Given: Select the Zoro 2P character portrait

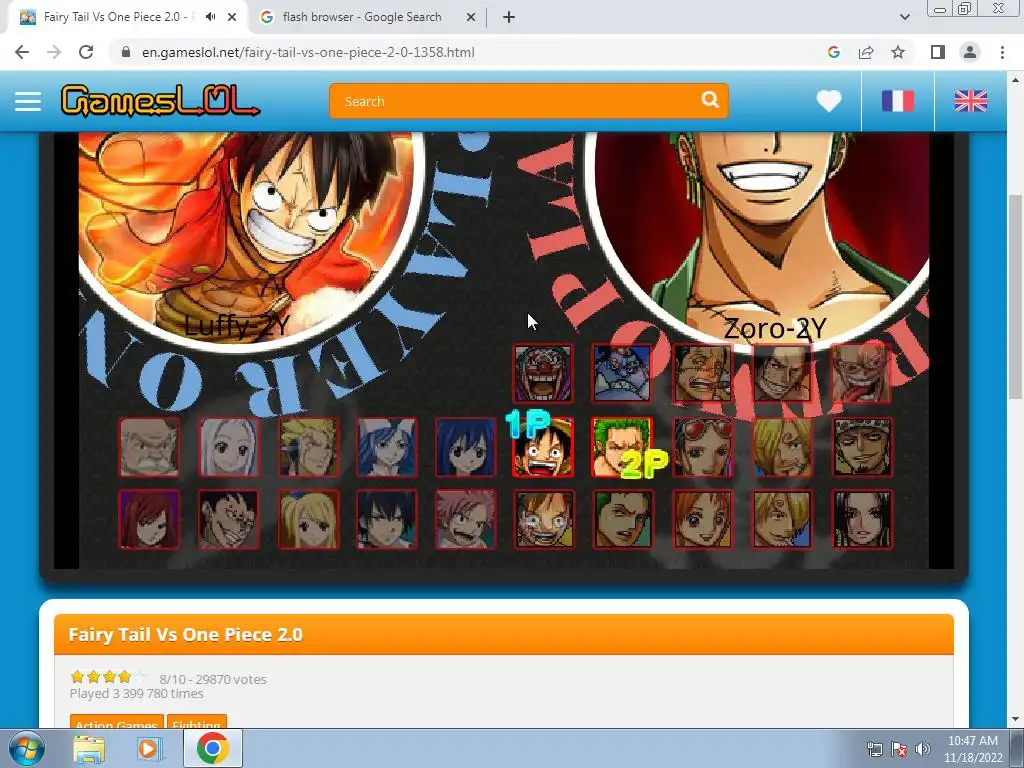Looking at the screenshot, I should (x=622, y=447).
